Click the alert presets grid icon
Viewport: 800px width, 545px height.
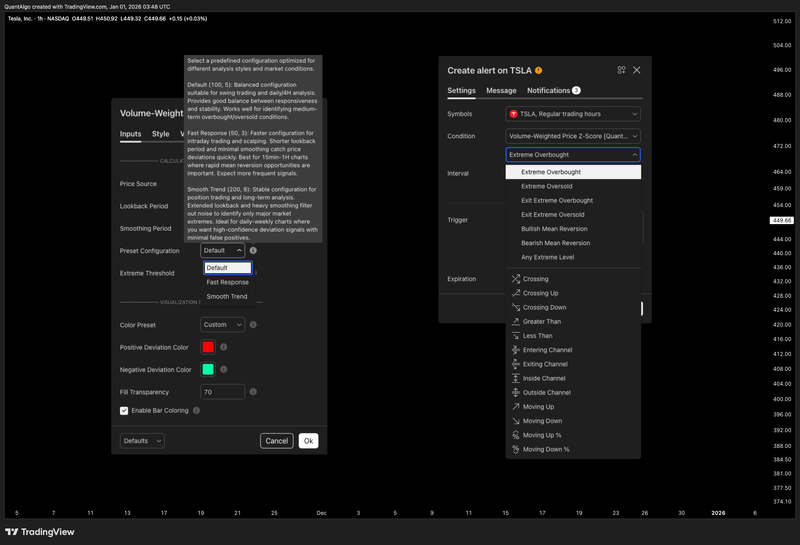click(621, 70)
